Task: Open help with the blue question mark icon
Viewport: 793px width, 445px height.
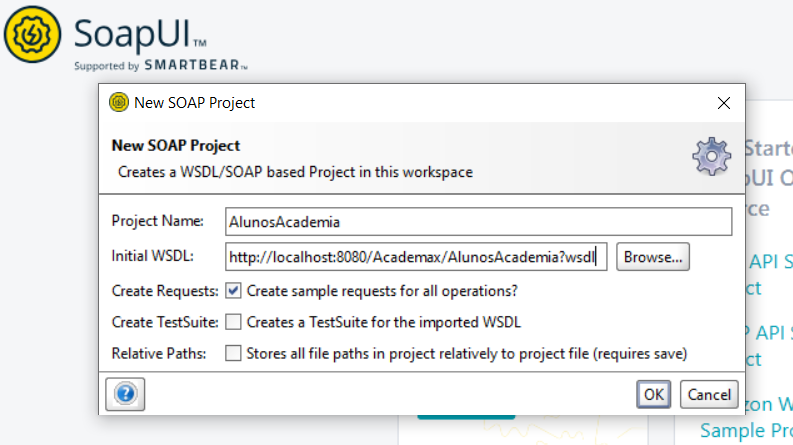Action: pos(125,393)
